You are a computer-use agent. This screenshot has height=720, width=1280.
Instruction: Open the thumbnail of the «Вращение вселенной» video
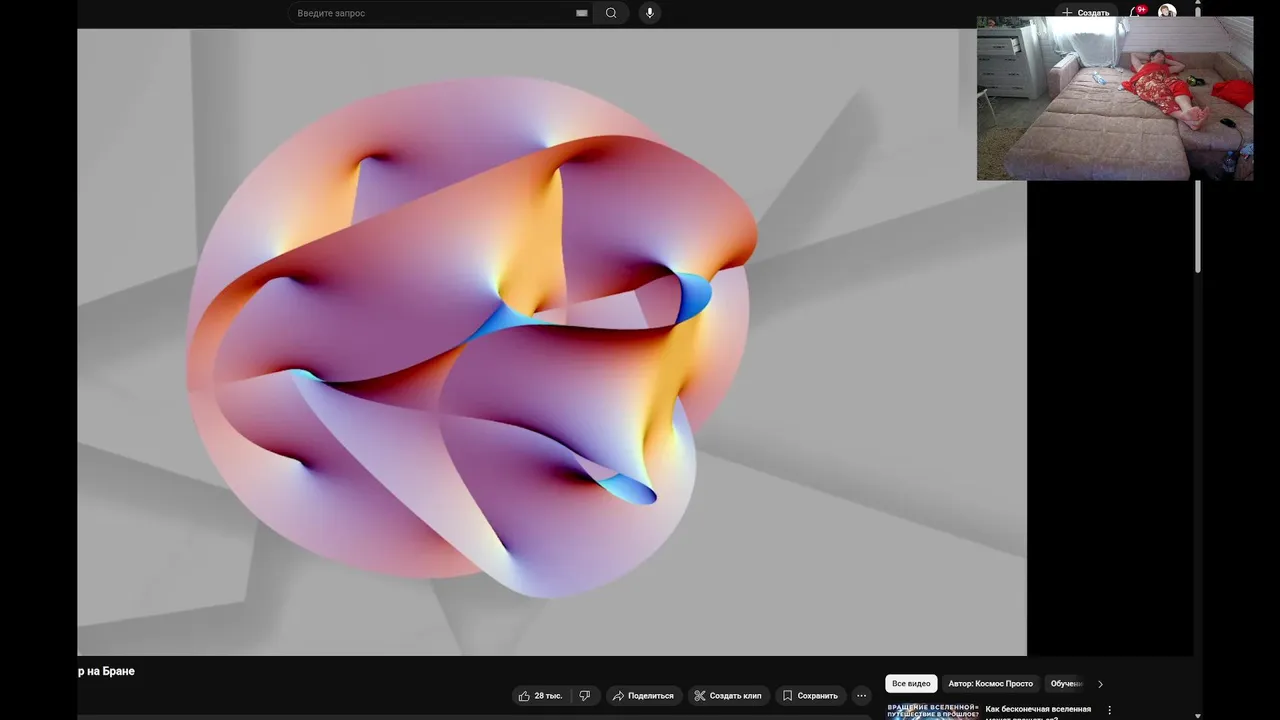(x=932, y=711)
